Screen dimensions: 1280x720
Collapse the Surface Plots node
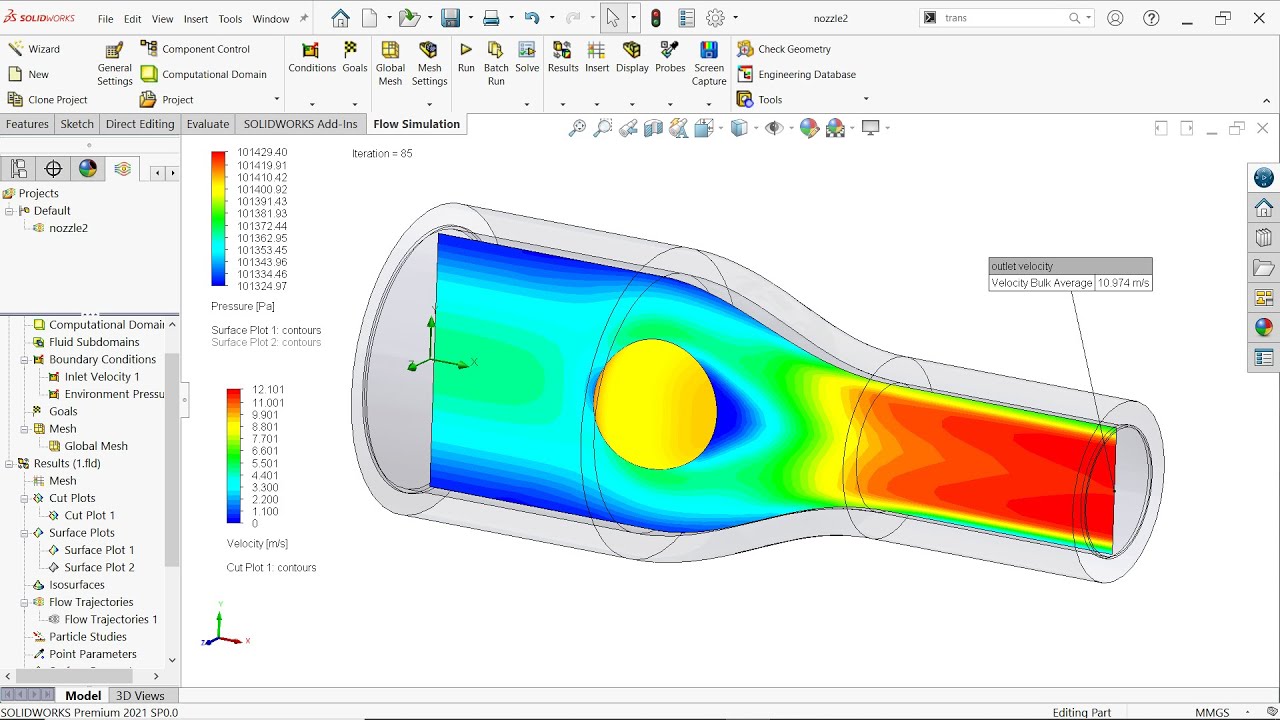(x=24, y=533)
